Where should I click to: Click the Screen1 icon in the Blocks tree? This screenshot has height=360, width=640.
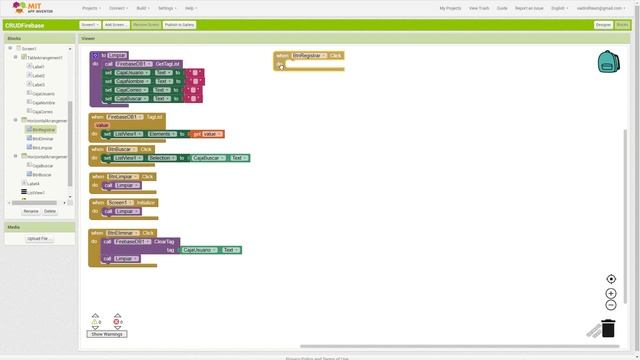tap(18, 48)
